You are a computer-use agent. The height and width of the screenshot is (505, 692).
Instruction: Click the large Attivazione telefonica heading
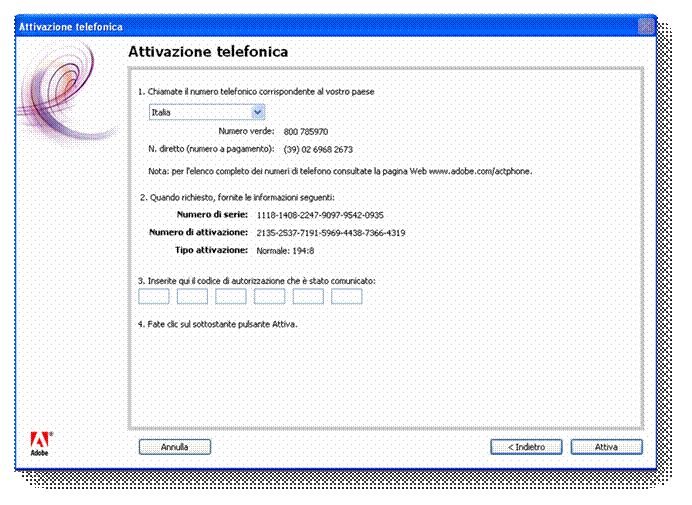(208, 51)
